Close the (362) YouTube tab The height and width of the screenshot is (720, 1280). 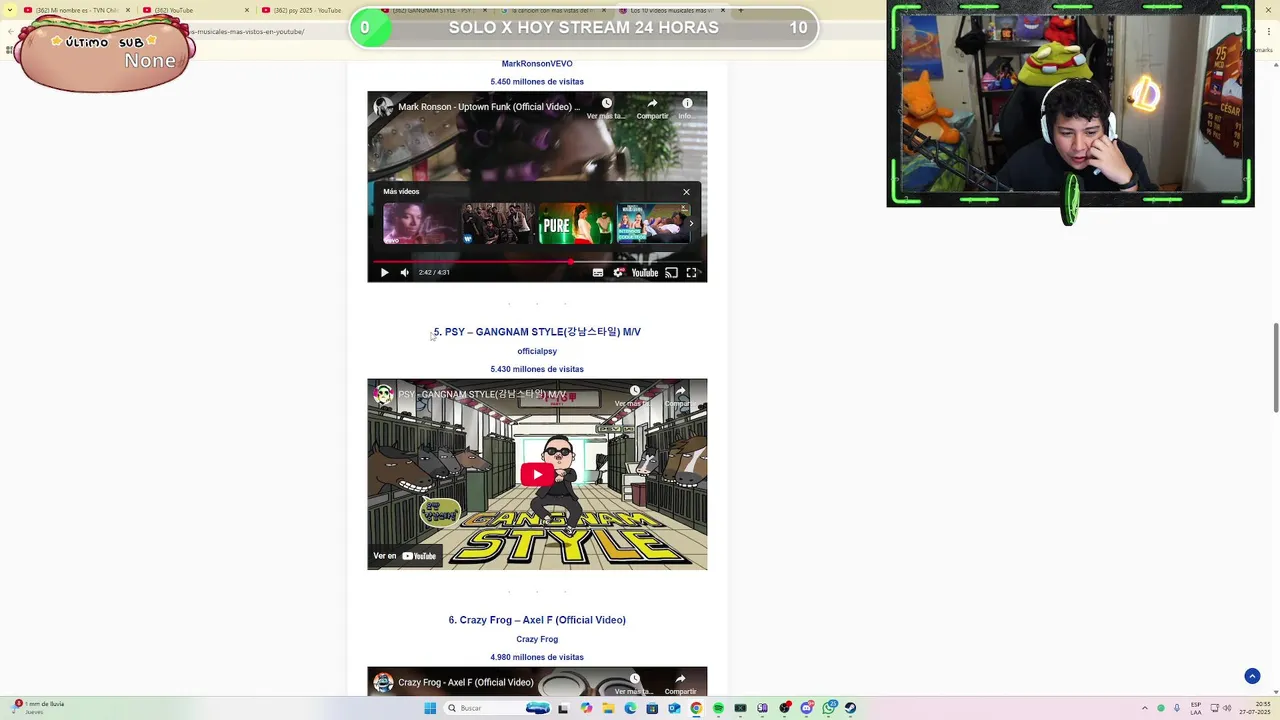pos(247,10)
